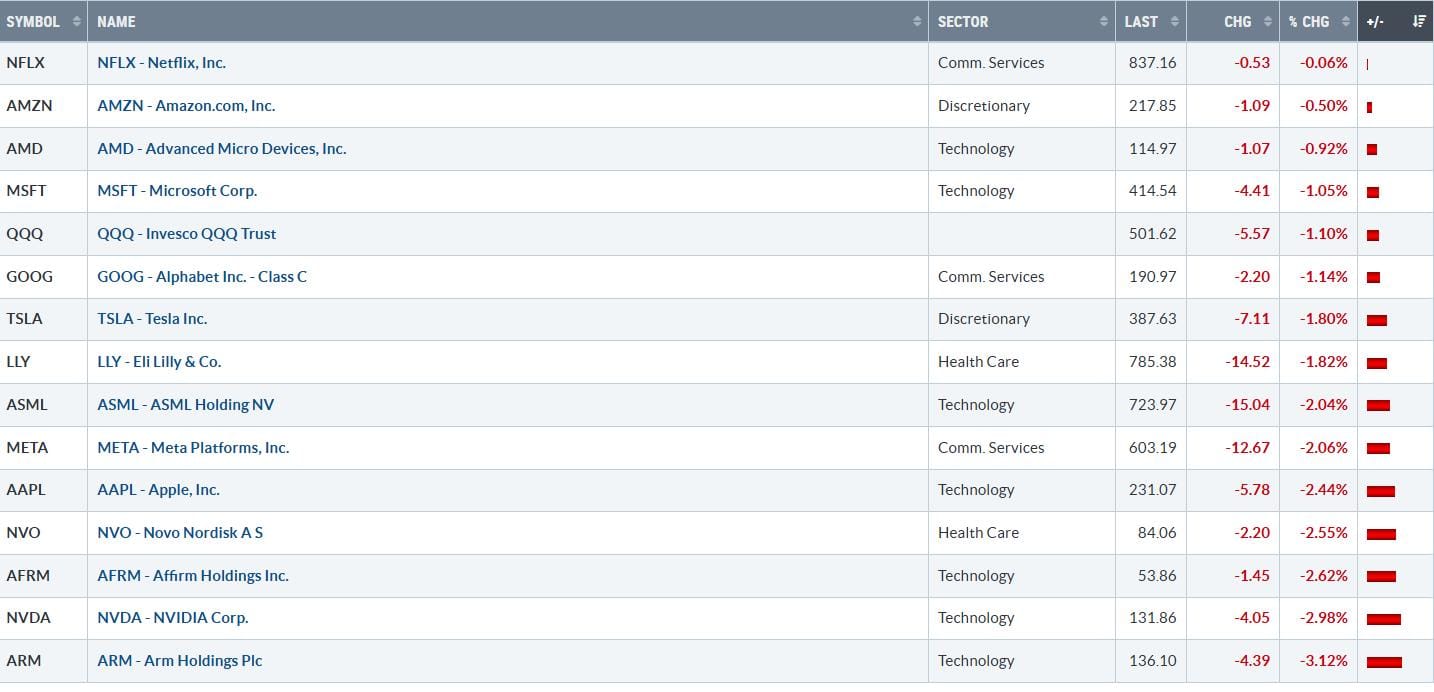Click the LAST column sort arrows
The image size is (1434, 692).
[1175, 21]
